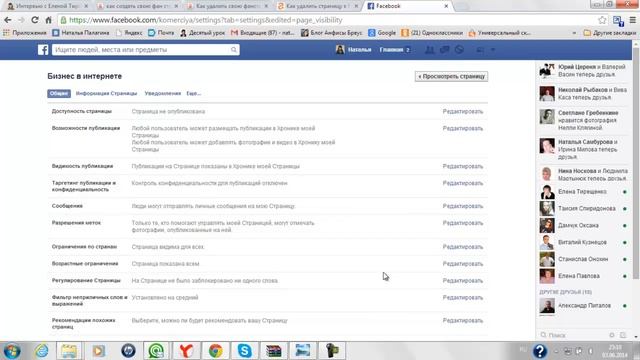This screenshot has width=640, height=360.
Task: Click the page vertical scrollbar
Action: [x=636, y=163]
